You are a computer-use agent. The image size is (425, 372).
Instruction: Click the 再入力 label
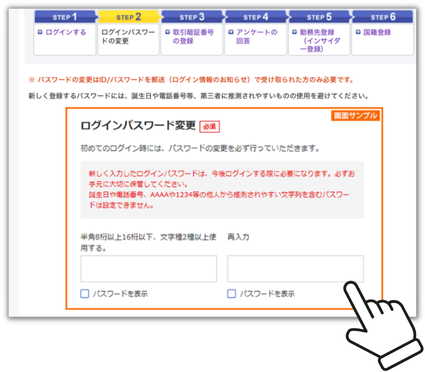click(x=238, y=237)
